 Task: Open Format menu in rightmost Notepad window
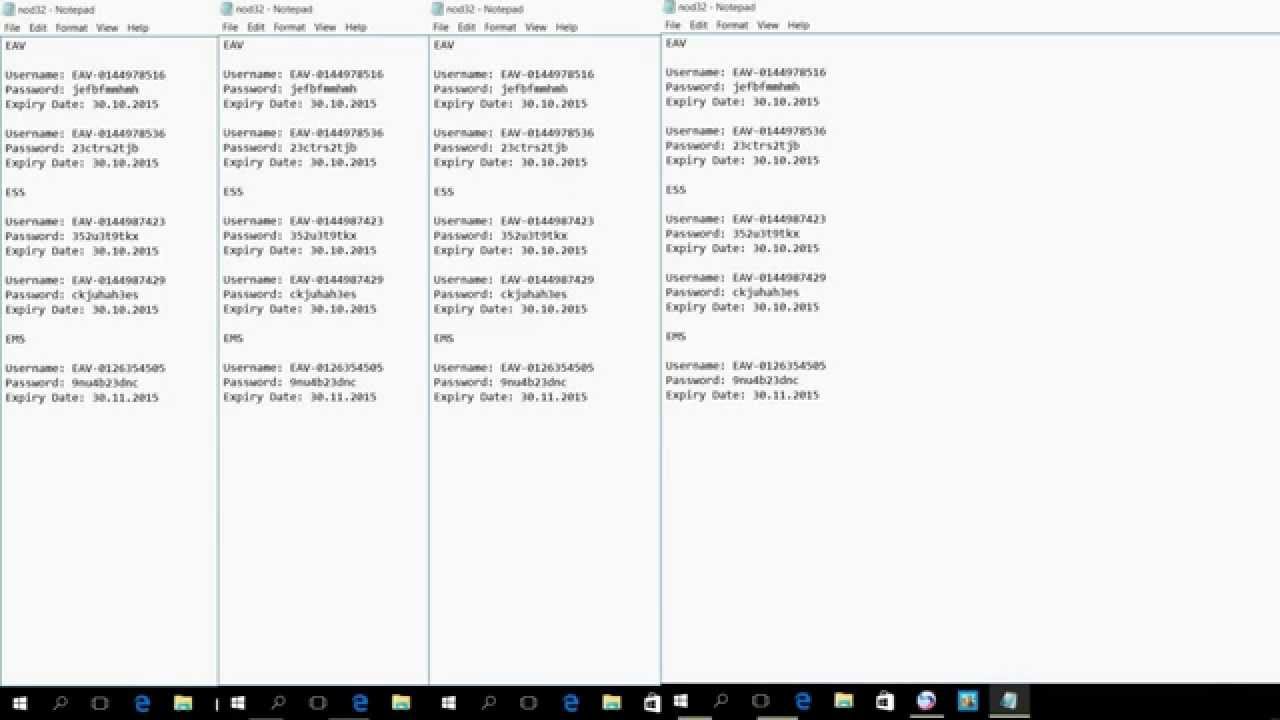click(x=732, y=25)
